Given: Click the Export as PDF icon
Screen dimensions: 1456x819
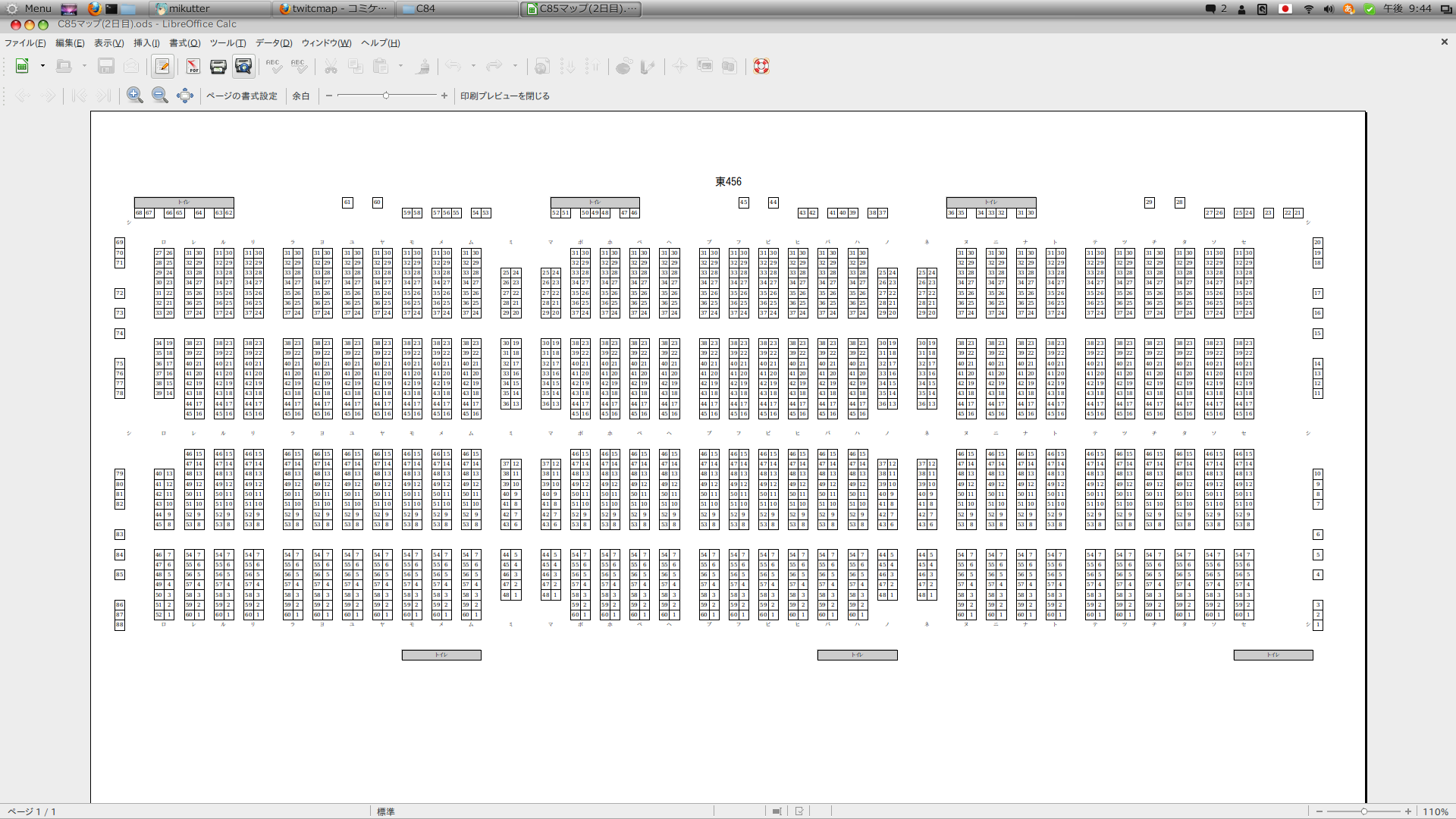Looking at the screenshot, I should 193,67.
